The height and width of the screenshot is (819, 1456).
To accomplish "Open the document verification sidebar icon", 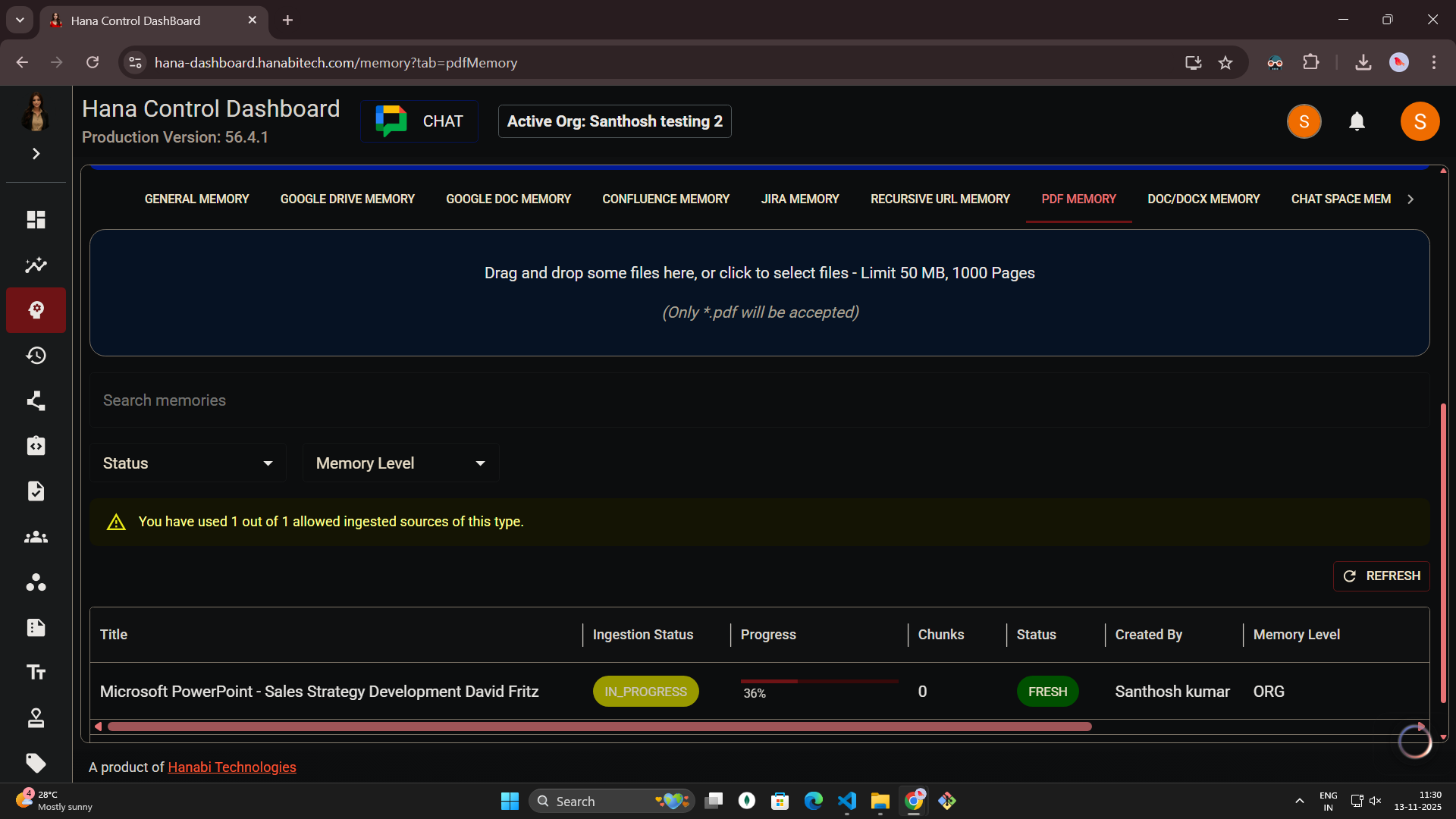I will click(x=36, y=491).
